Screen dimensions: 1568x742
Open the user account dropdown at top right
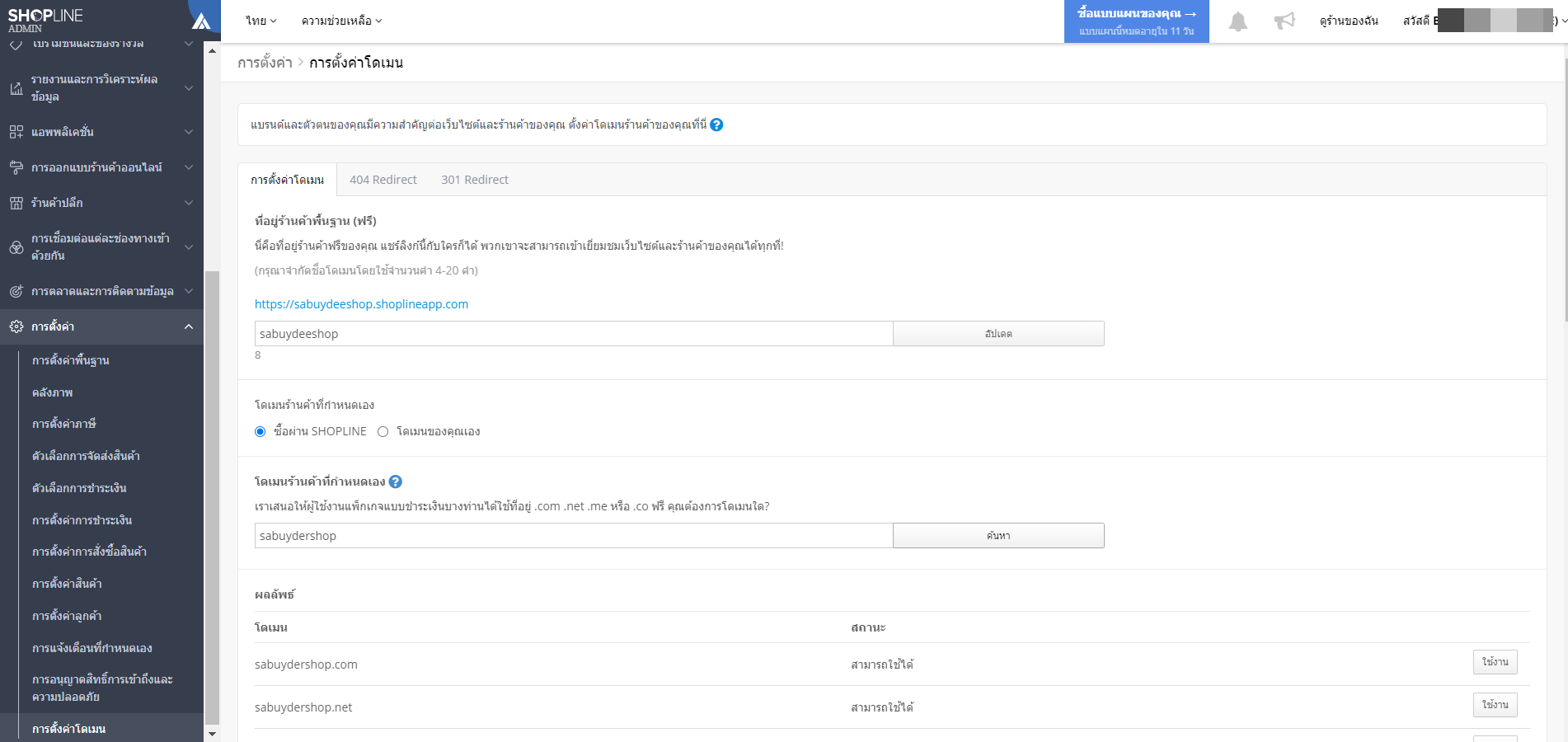(1484, 21)
